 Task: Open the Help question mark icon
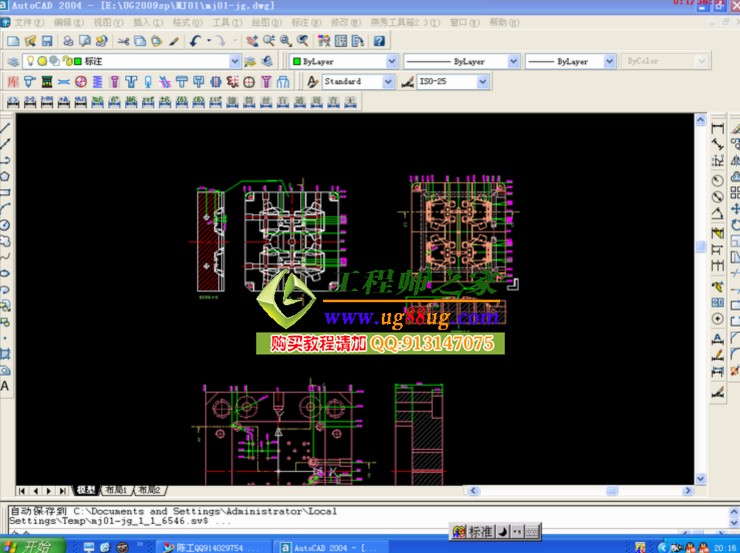coord(379,41)
